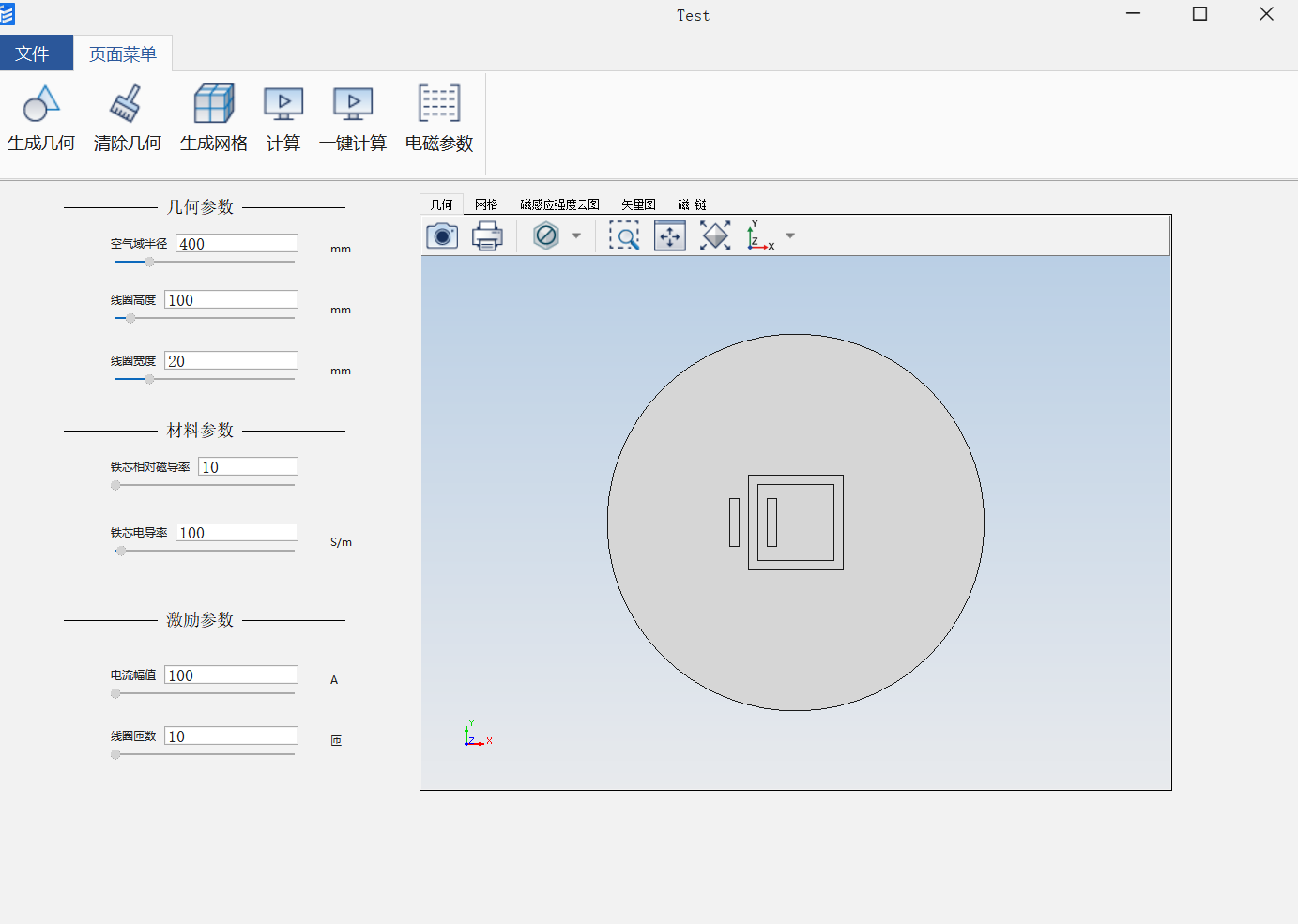Click the 线圈高度 slider handle
This screenshot has width=1298, height=924.
[130, 318]
